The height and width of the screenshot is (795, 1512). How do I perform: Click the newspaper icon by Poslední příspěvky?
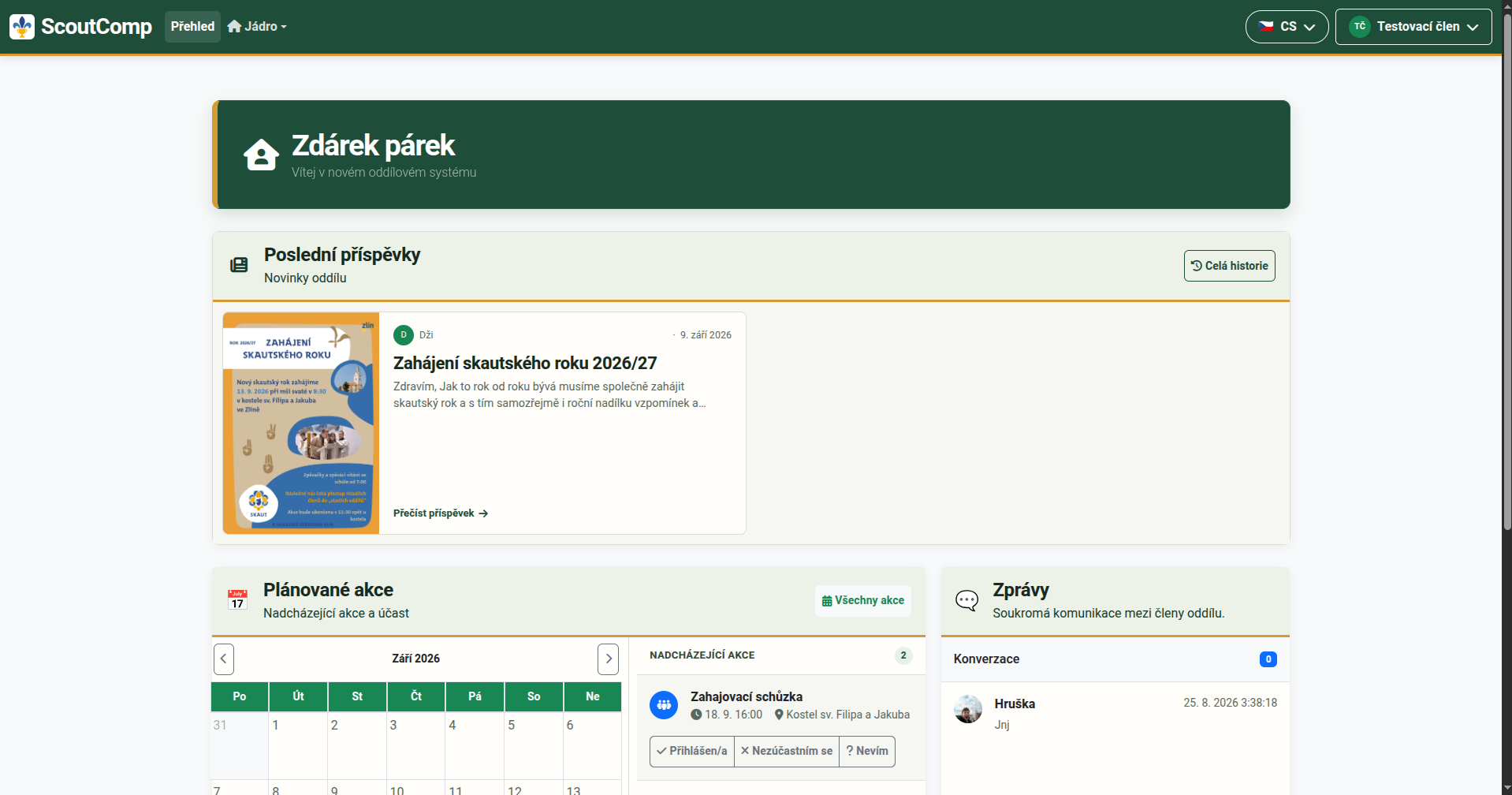[x=239, y=265]
